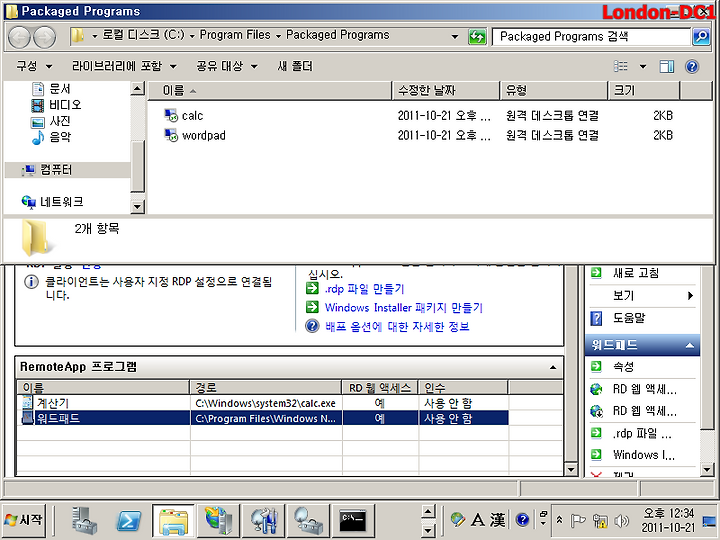Click Program Files breadcrumb segment
This screenshot has width=720, height=540.
point(235,35)
